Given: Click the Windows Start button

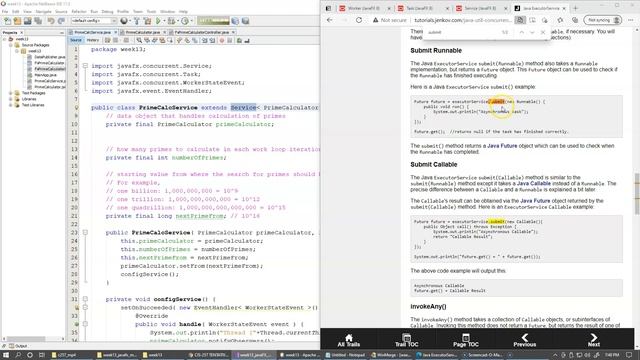Looking at the screenshot, I should coord(6,355).
